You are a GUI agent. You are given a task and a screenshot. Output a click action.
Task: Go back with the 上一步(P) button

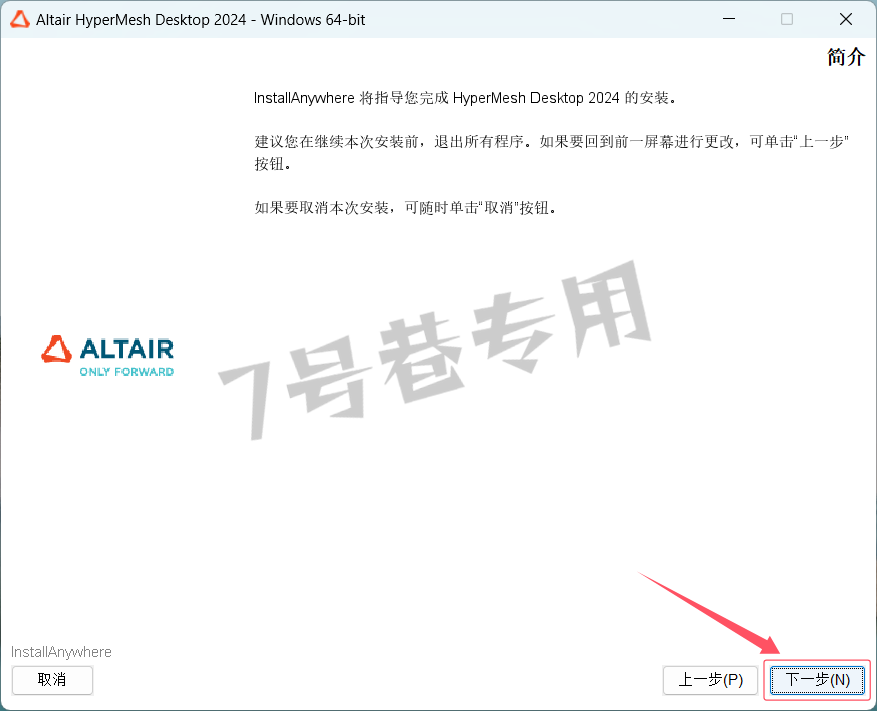[710, 680]
